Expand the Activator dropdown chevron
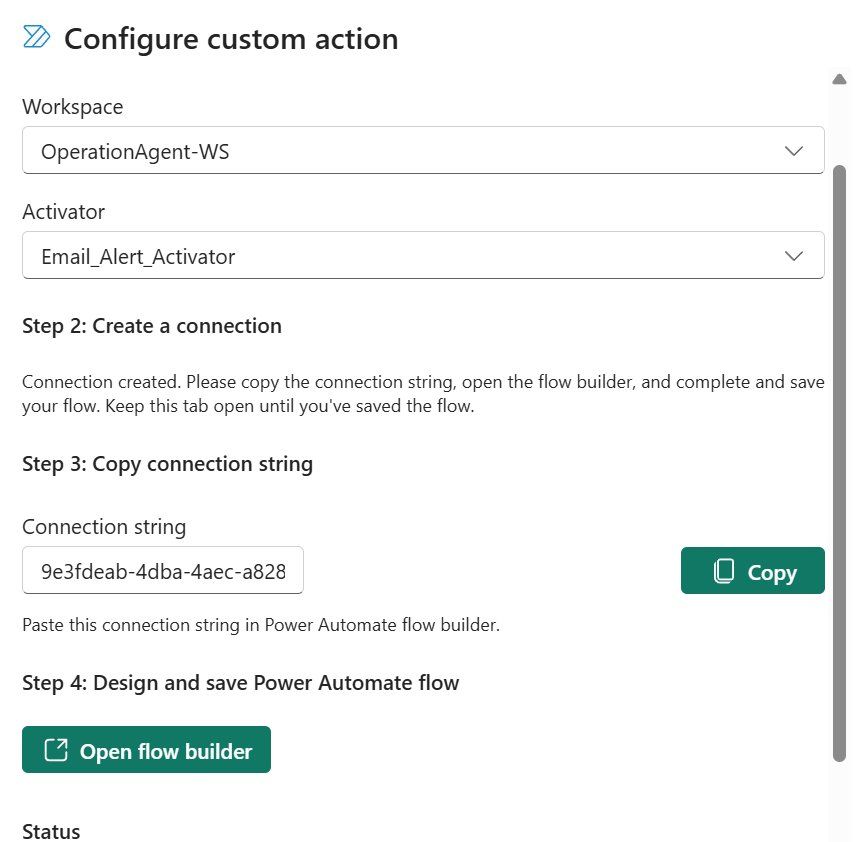Image resolution: width=866 pixels, height=842 pixels. pyautogui.click(x=794, y=256)
